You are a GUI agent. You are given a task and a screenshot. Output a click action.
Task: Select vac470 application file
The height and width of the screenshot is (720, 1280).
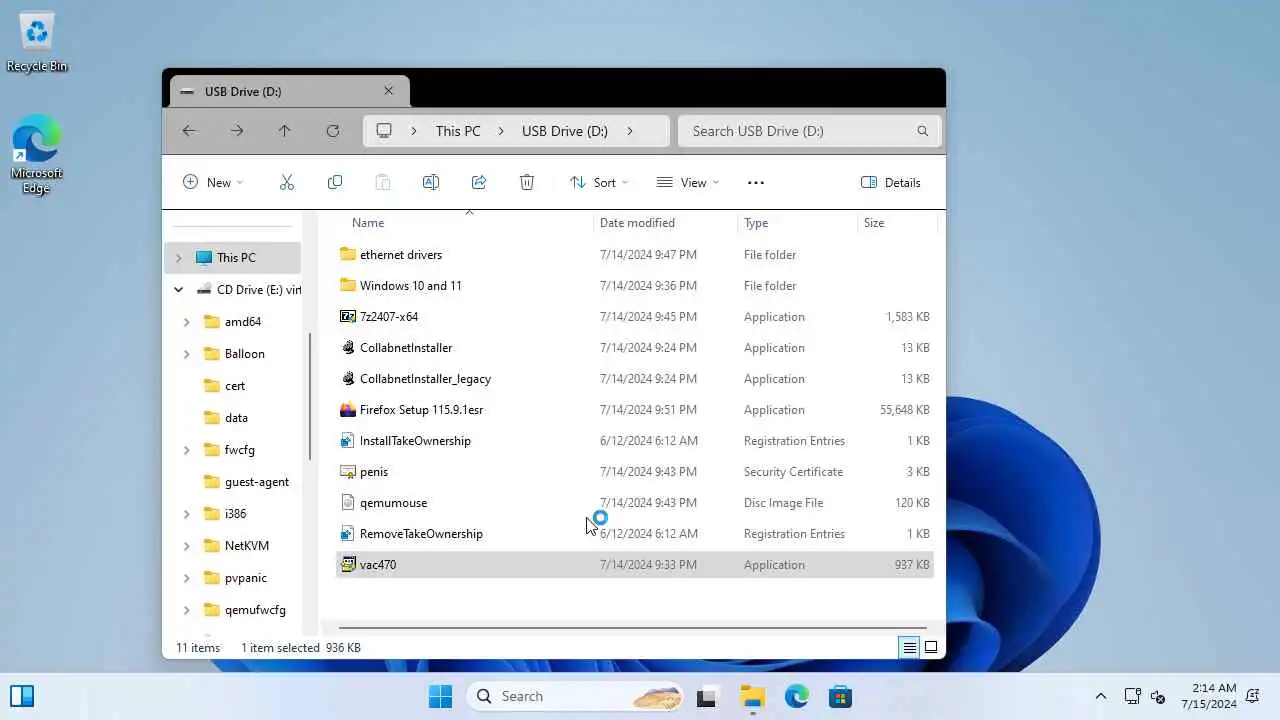point(635,565)
